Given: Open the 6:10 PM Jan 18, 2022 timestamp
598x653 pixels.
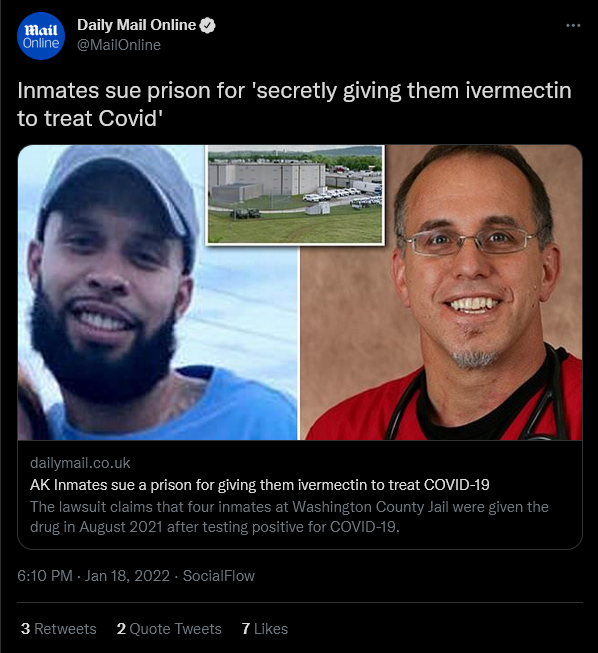Looking at the screenshot, I should pyautogui.click(x=93, y=576).
